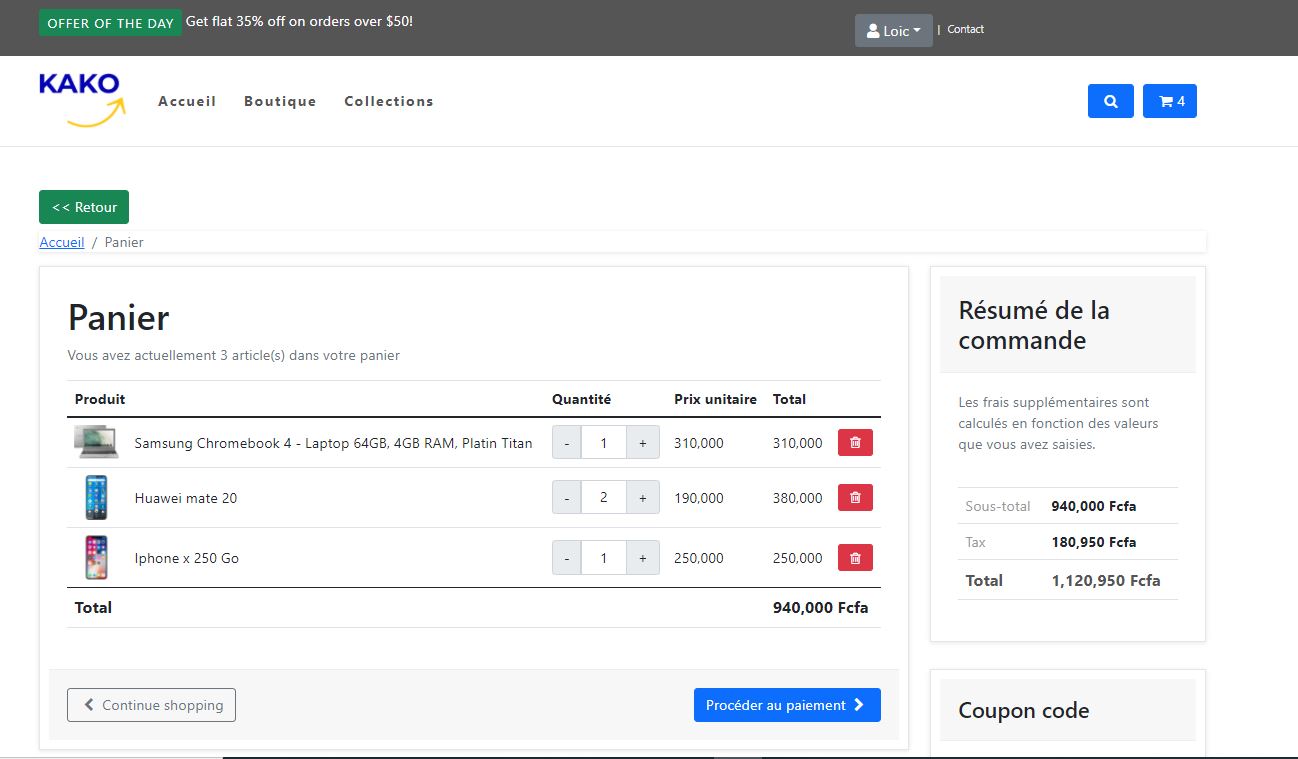This screenshot has width=1298, height=759.
Task: Click the Huawei mate 20 product image
Action: 96,498
